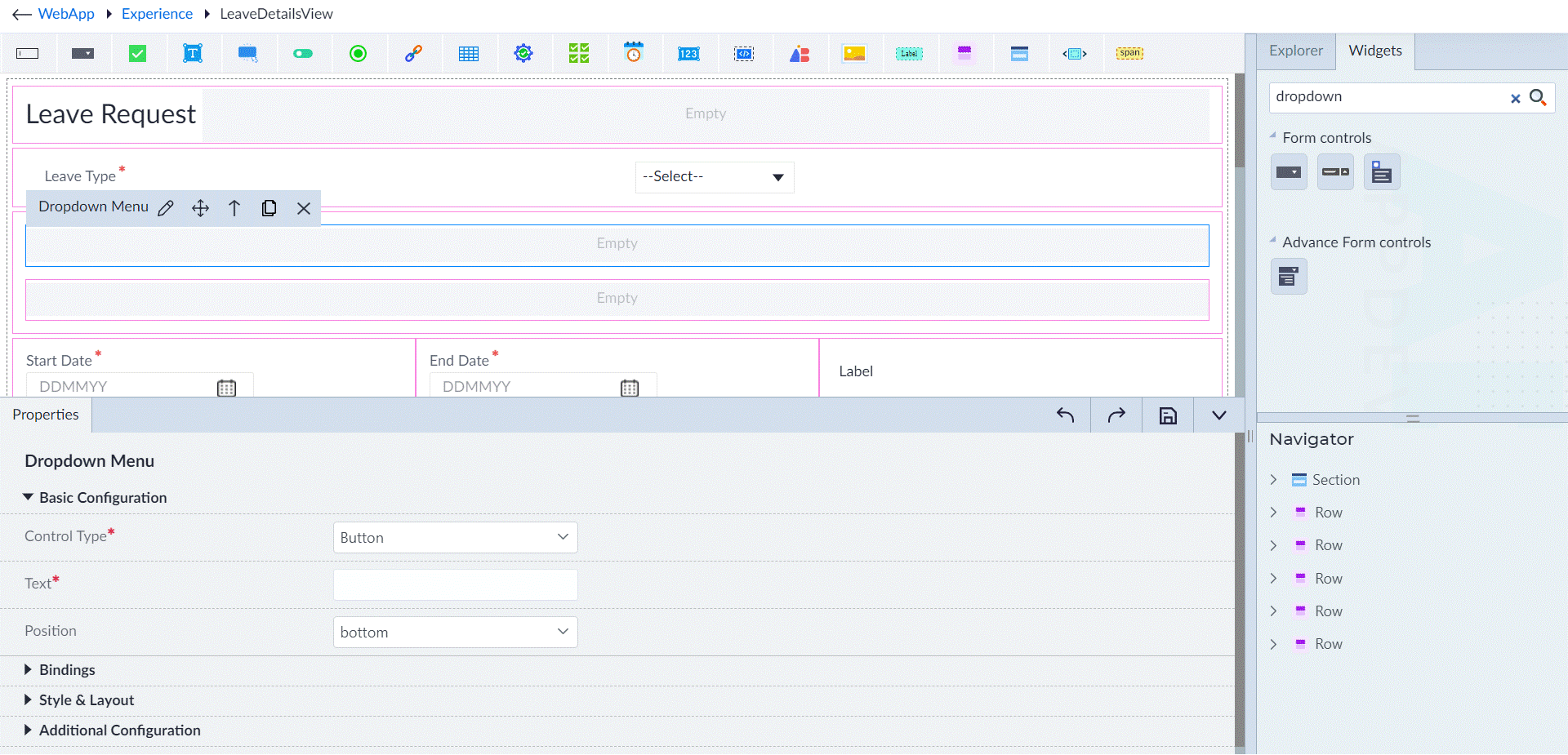Screen dimensions: 1568x755
Task: Edit the Dropdown Menu with pencil icon
Action: point(166,208)
